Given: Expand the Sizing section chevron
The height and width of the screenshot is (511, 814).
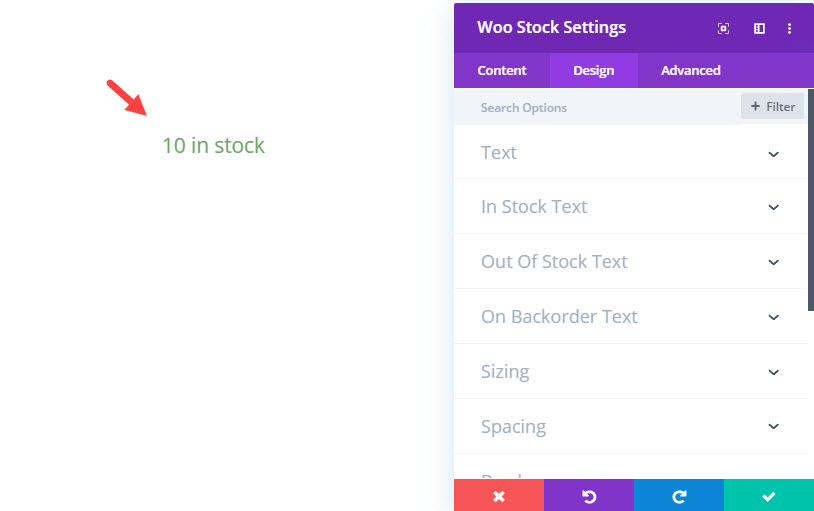Looking at the screenshot, I should 774,372.
